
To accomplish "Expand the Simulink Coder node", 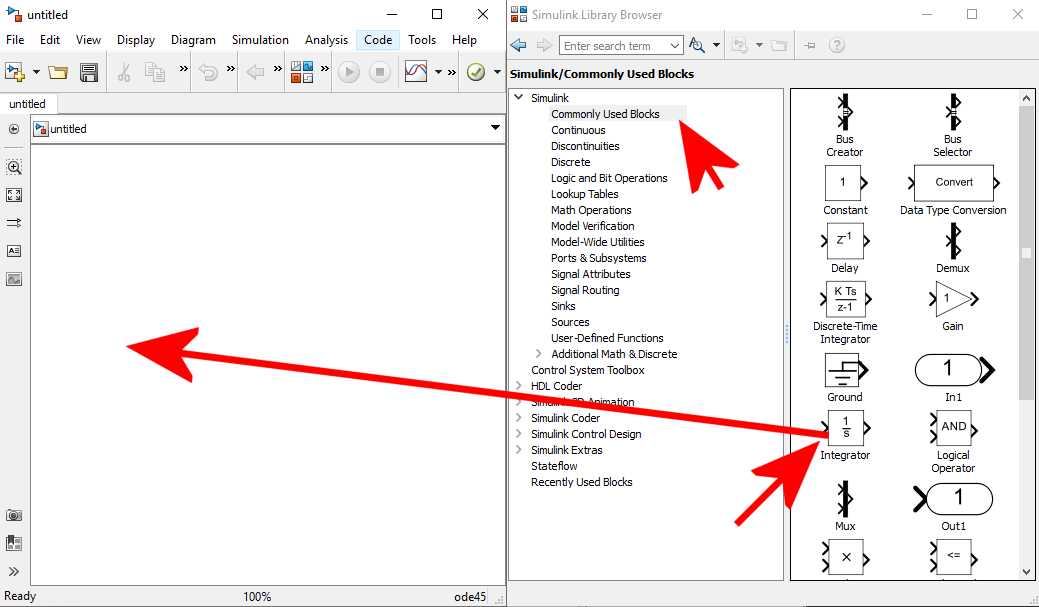I will pos(519,417).
